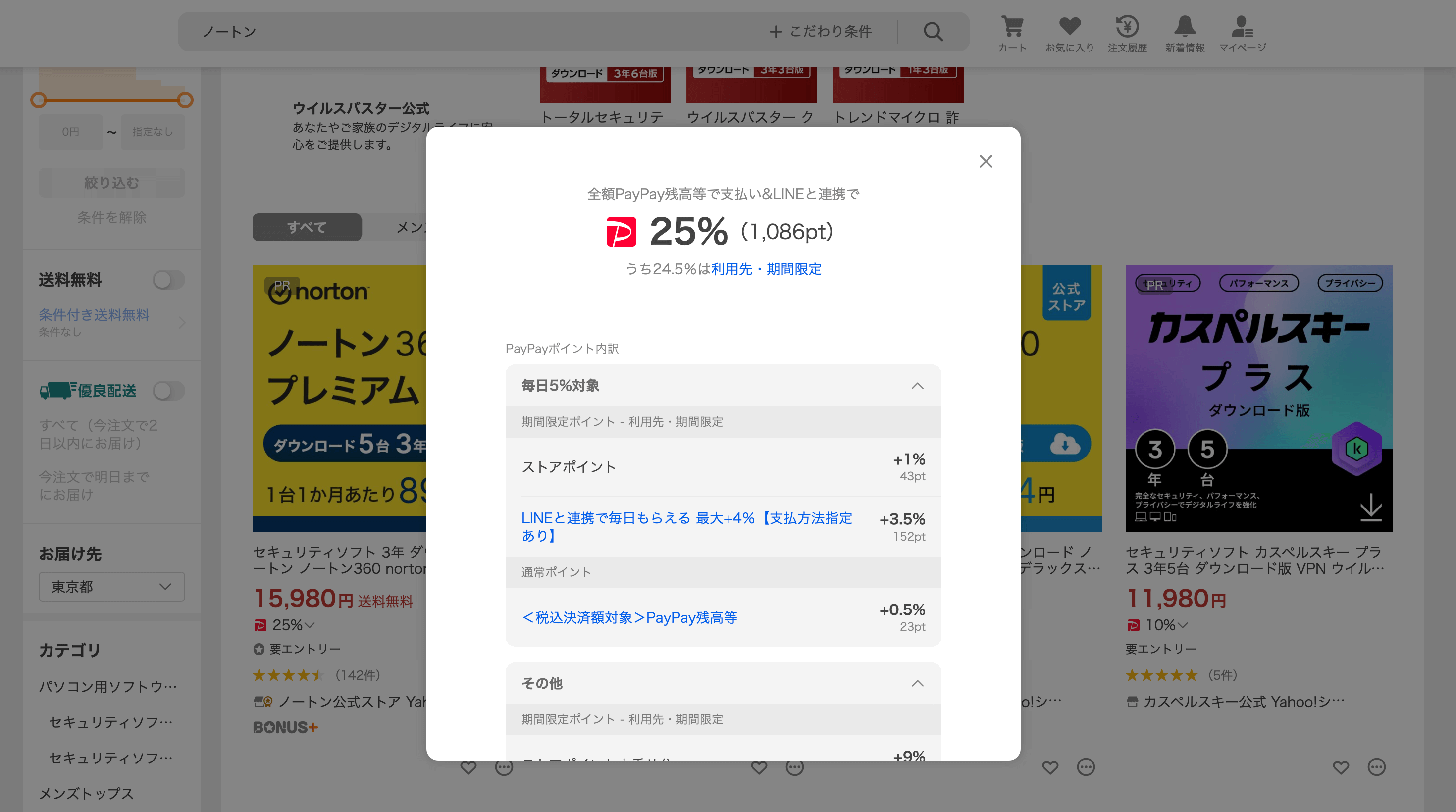Click the Kaspersky item's more options icon
This screenshot has width=1456, height=812.
pos(1376,767)
